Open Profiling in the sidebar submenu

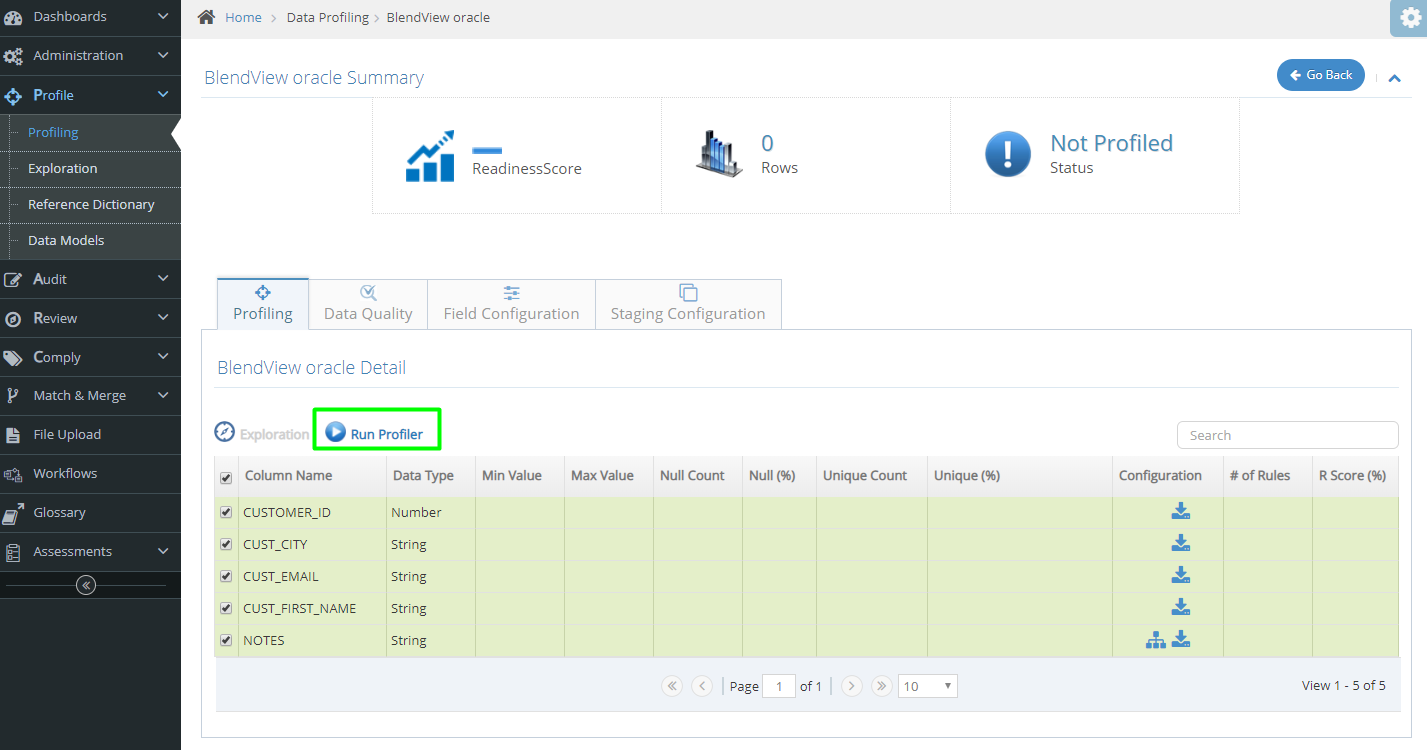tap(53, 132)
